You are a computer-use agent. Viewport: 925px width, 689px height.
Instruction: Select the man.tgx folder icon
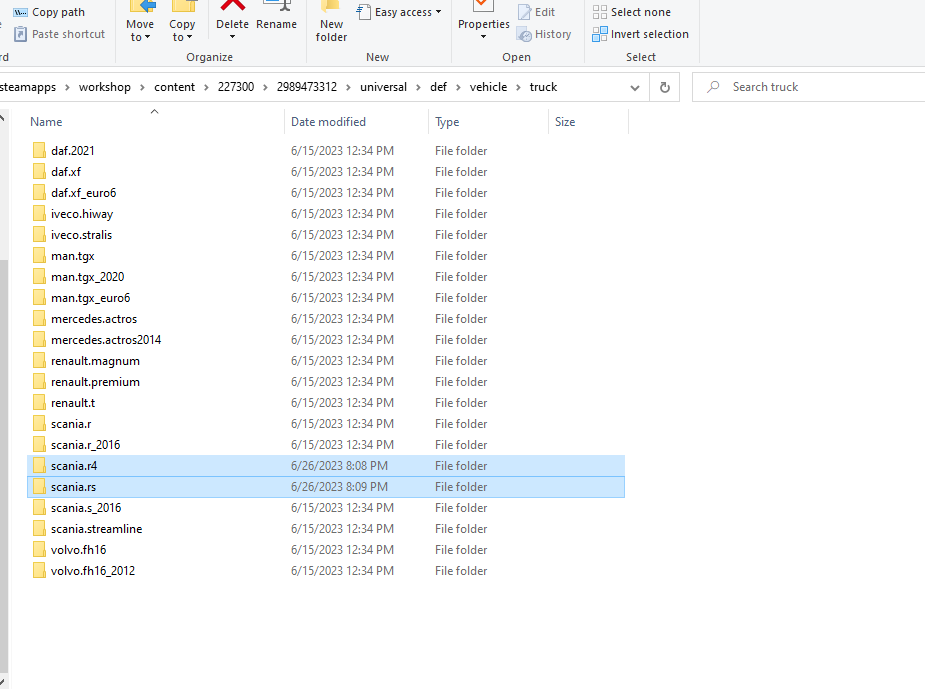pyautogui.click(x=39, y=255)
